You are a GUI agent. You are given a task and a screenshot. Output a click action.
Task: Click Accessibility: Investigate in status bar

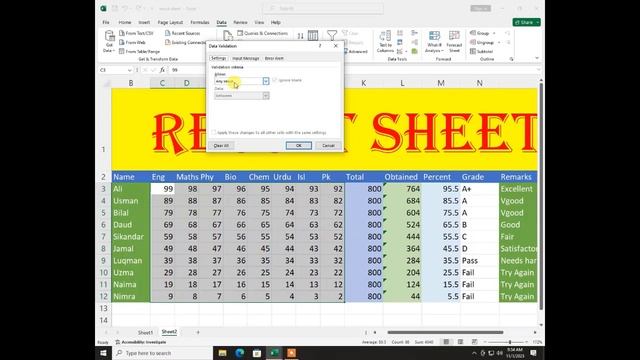(x=141, y=342)
